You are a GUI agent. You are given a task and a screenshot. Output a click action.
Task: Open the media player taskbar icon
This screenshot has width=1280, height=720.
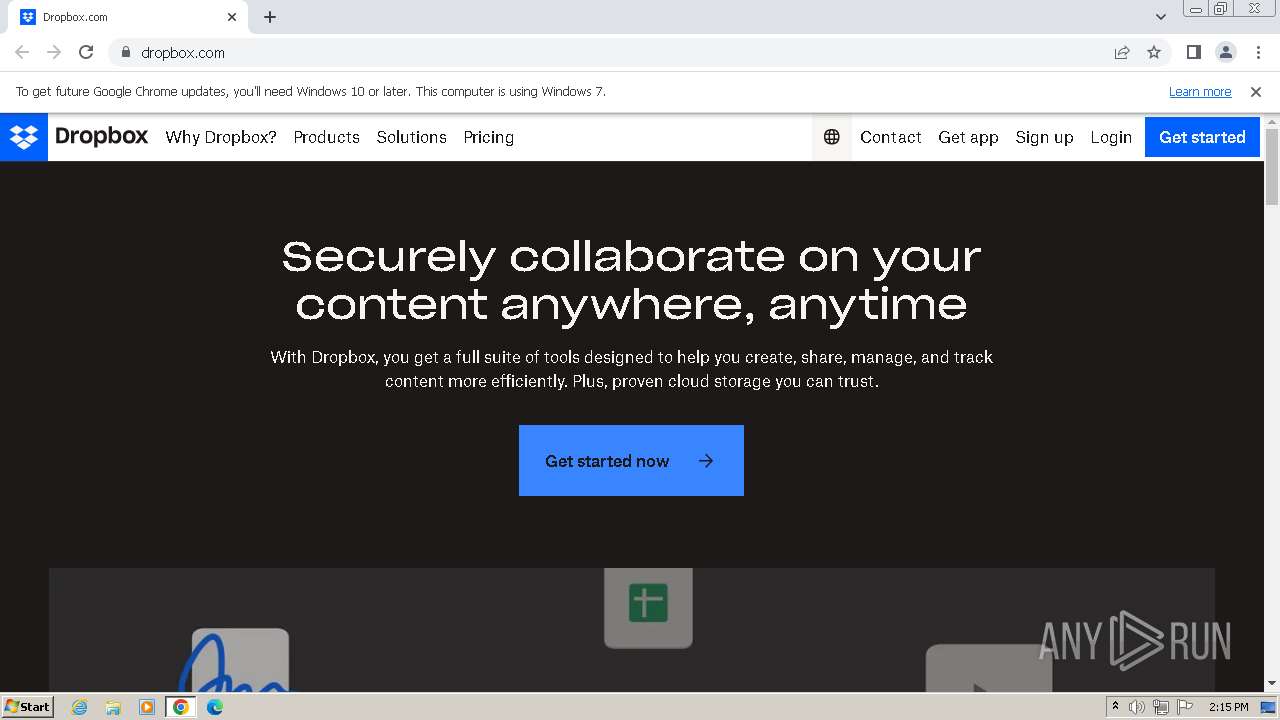tap(147, 707)
